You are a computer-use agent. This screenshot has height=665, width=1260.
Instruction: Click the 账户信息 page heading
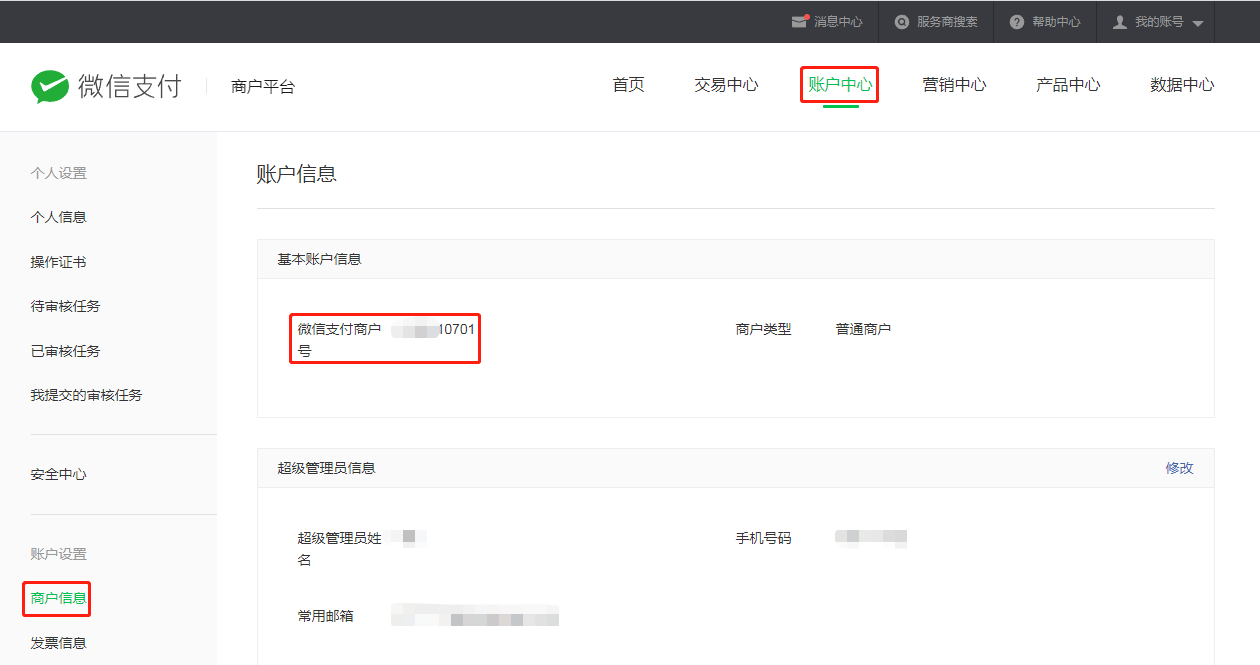297,174
